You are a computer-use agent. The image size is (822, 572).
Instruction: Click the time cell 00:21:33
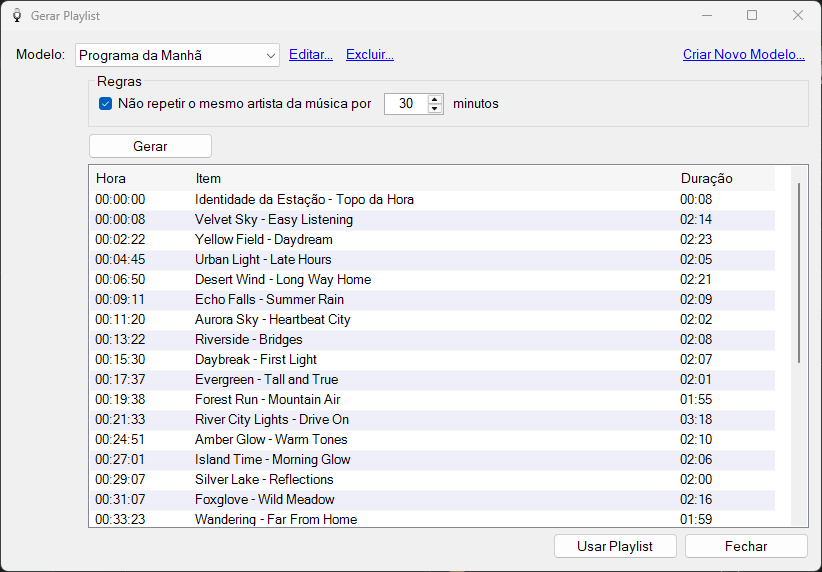coord(120,419)
